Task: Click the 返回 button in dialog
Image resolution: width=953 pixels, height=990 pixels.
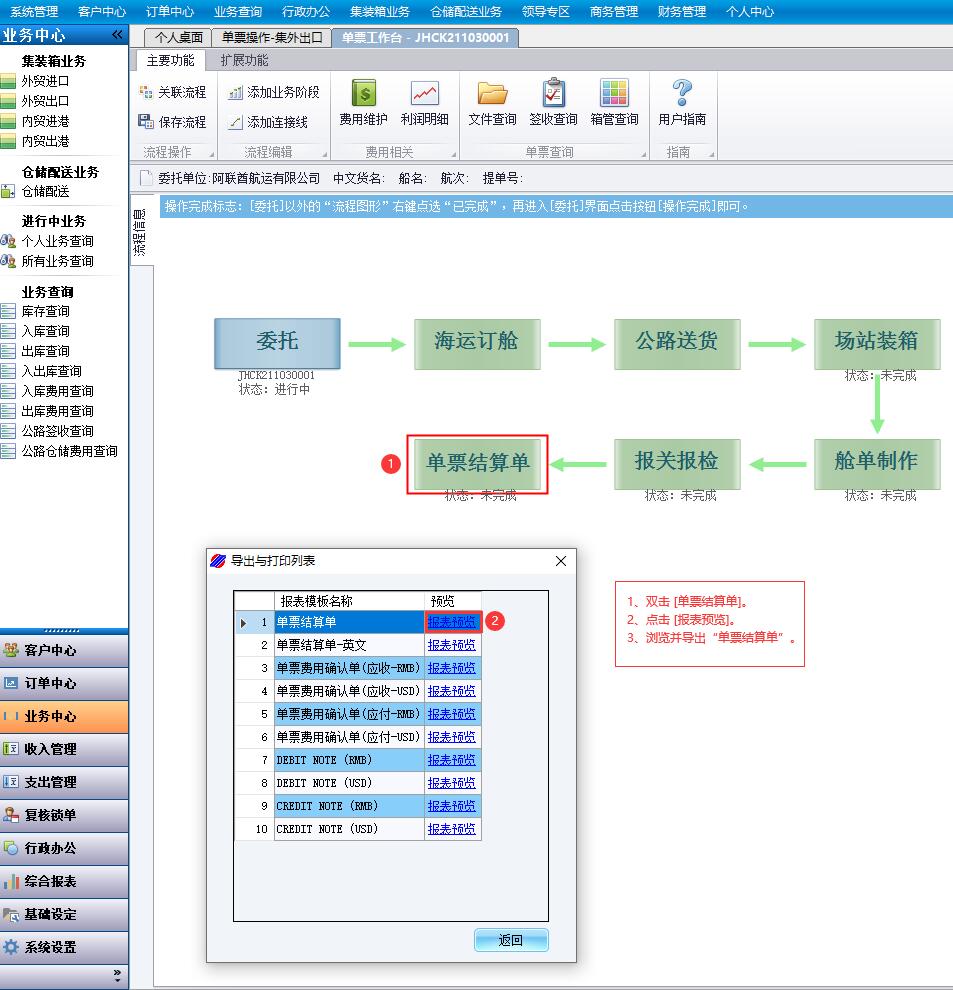Action: click(x=511, y=940)
